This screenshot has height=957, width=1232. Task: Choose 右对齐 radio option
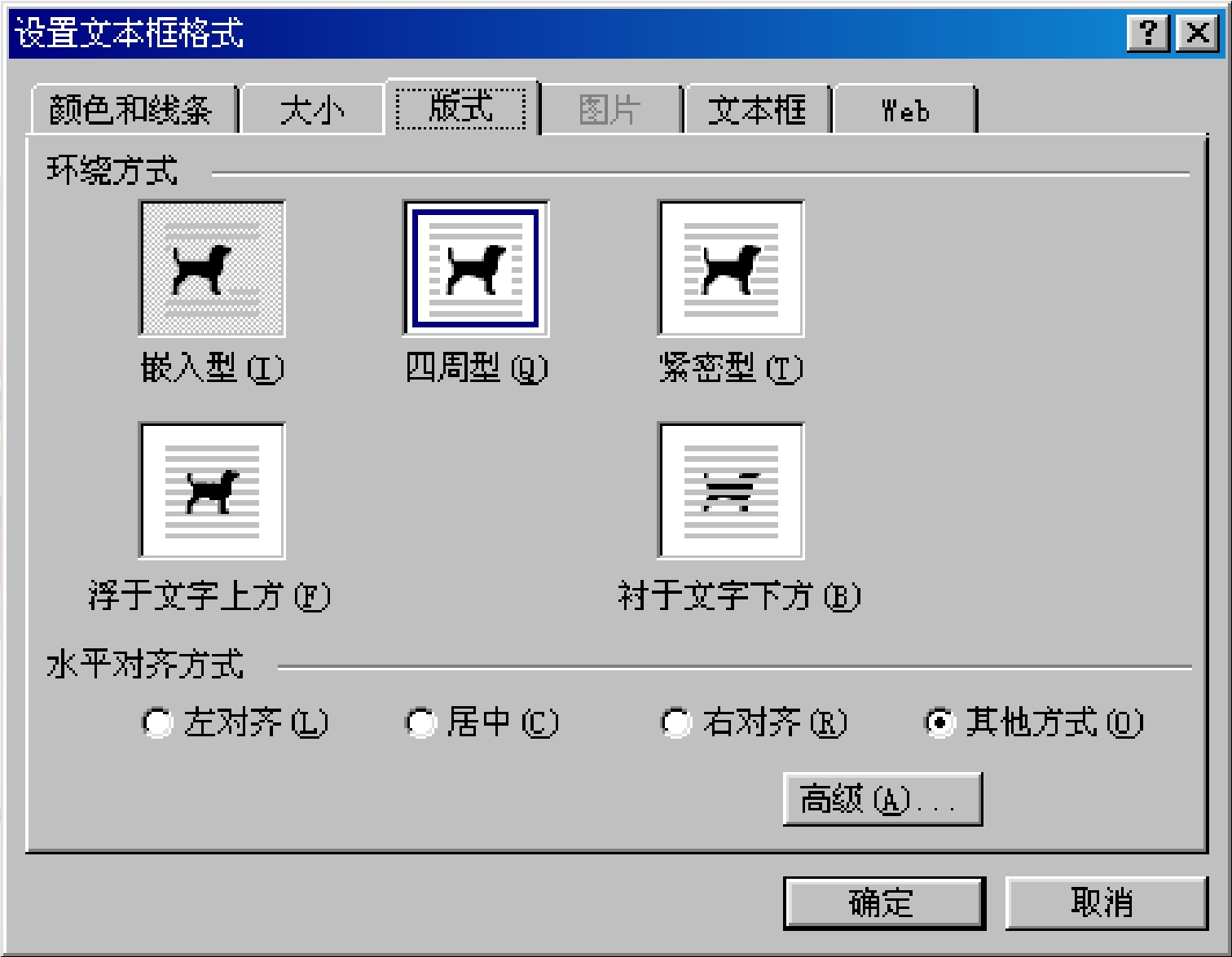point(676,722)
